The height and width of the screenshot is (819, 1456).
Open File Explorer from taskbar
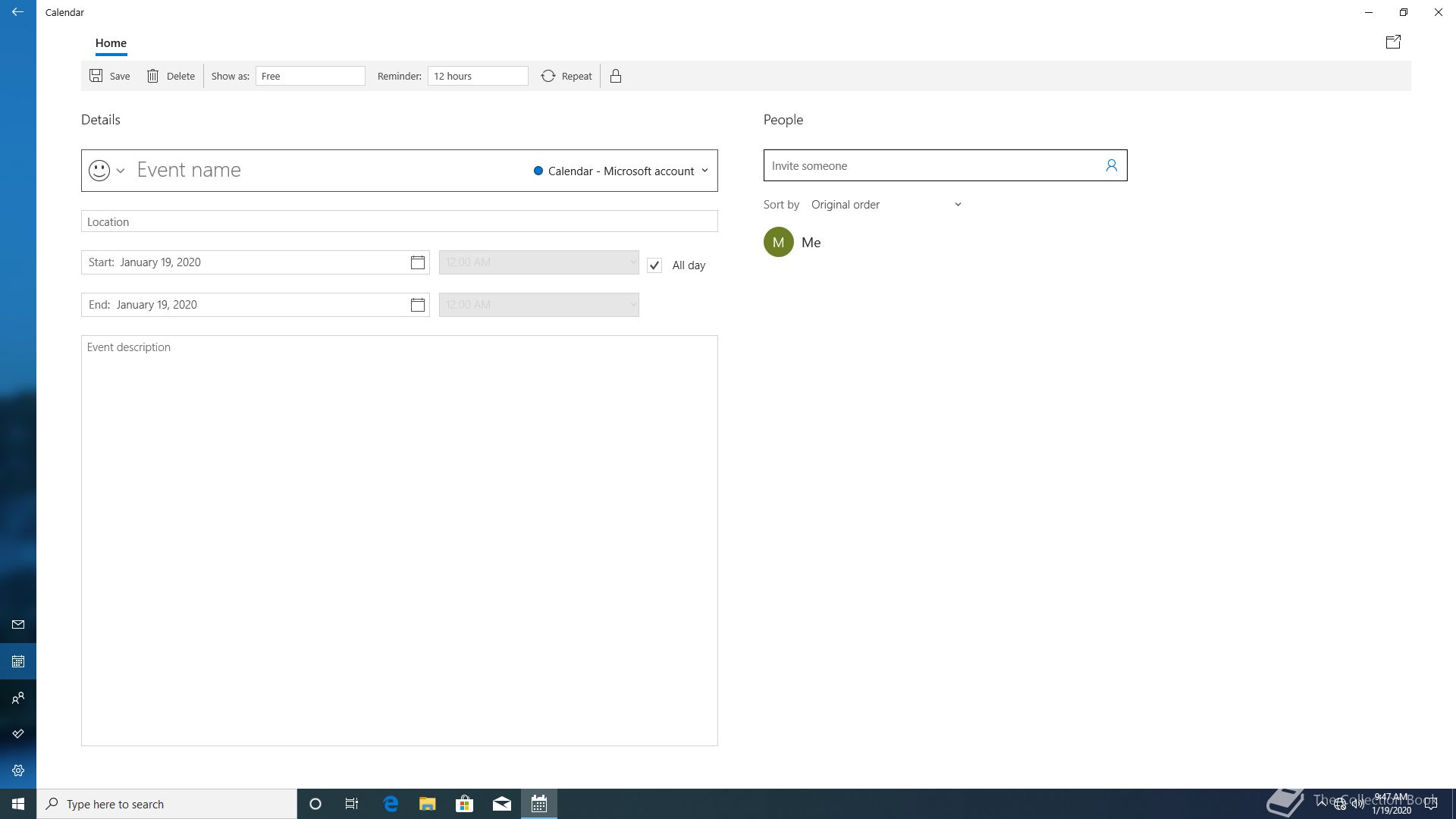coord(428,804)
